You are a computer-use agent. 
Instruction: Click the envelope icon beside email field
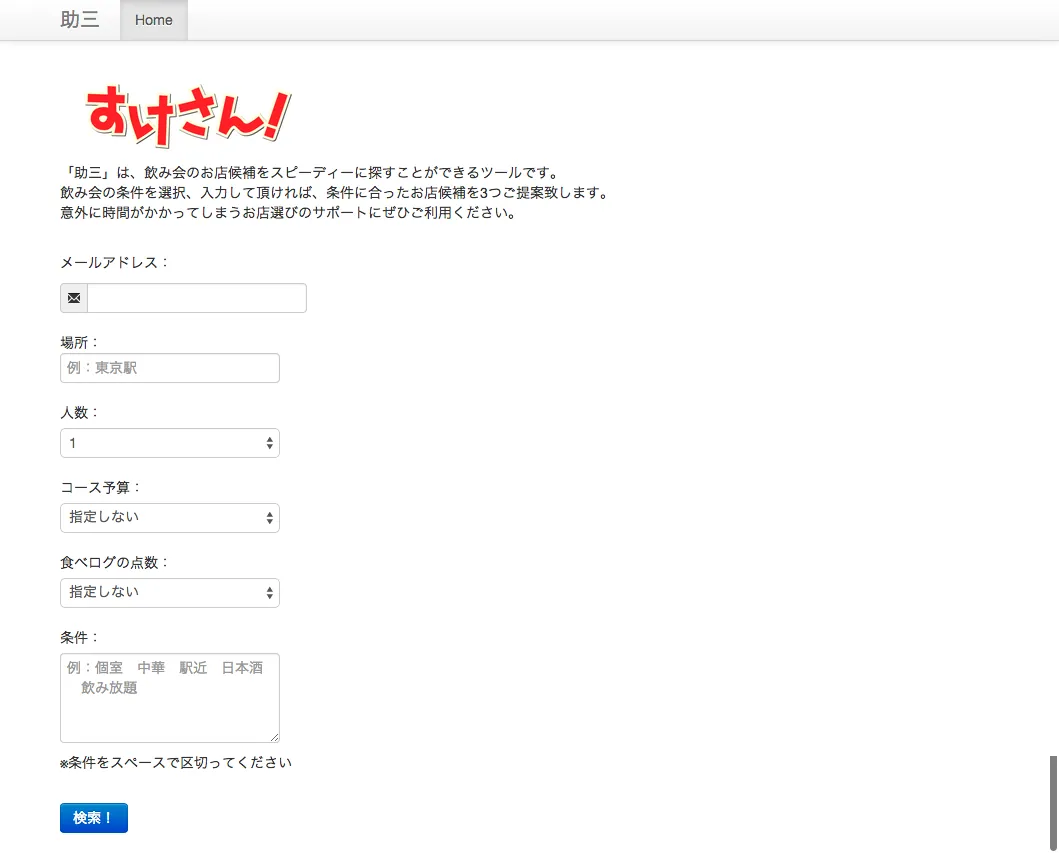(74, 298)
